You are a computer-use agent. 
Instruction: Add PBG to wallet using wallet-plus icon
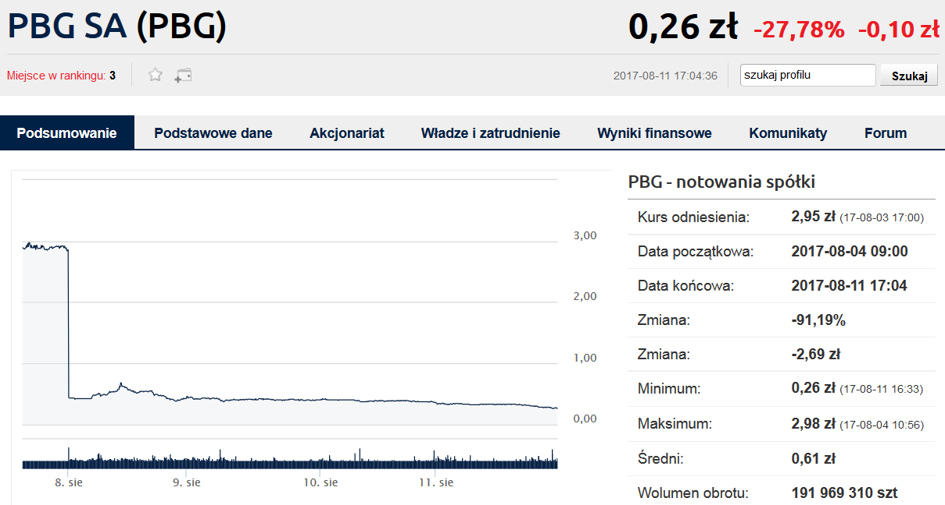tap(183, 75)
